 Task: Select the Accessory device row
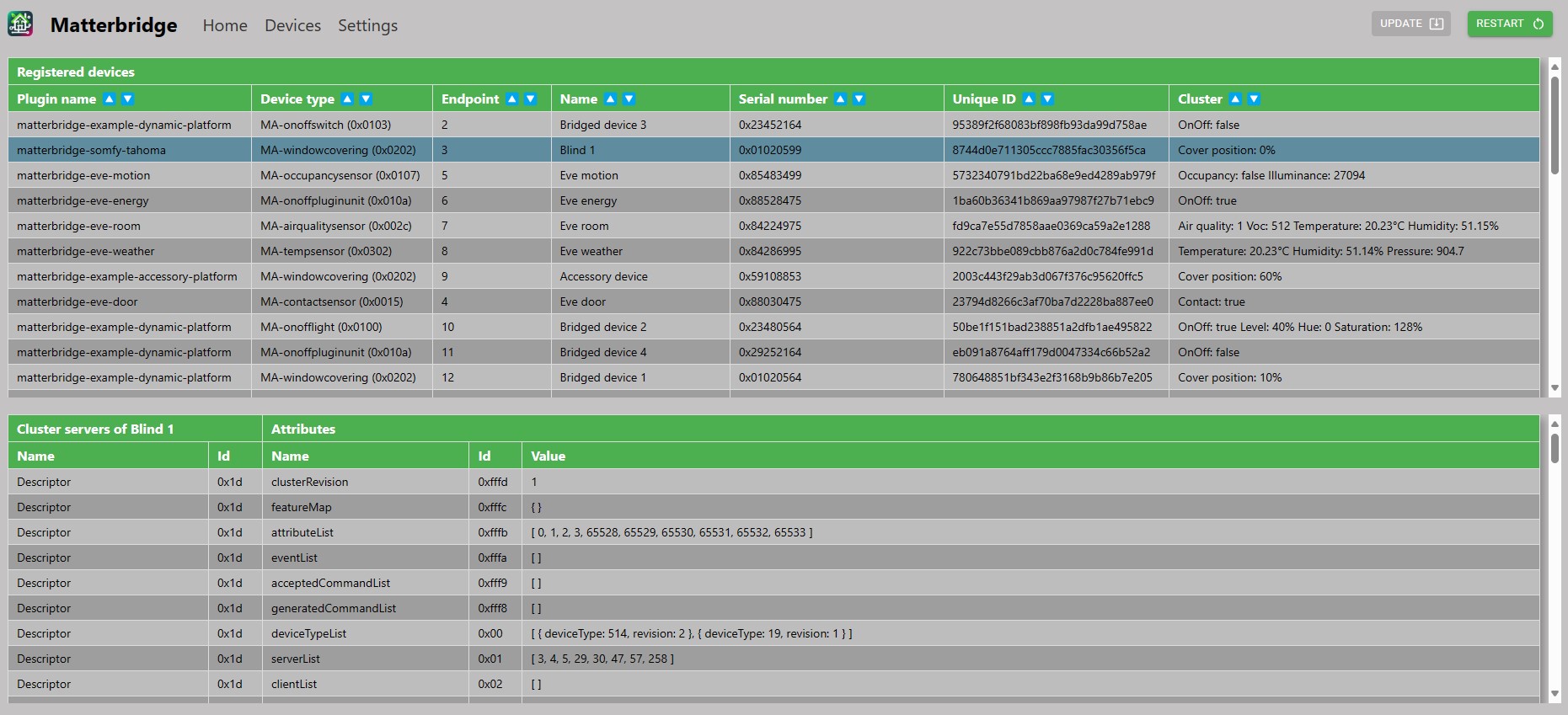pyautogui.click(x=773, y=276)
